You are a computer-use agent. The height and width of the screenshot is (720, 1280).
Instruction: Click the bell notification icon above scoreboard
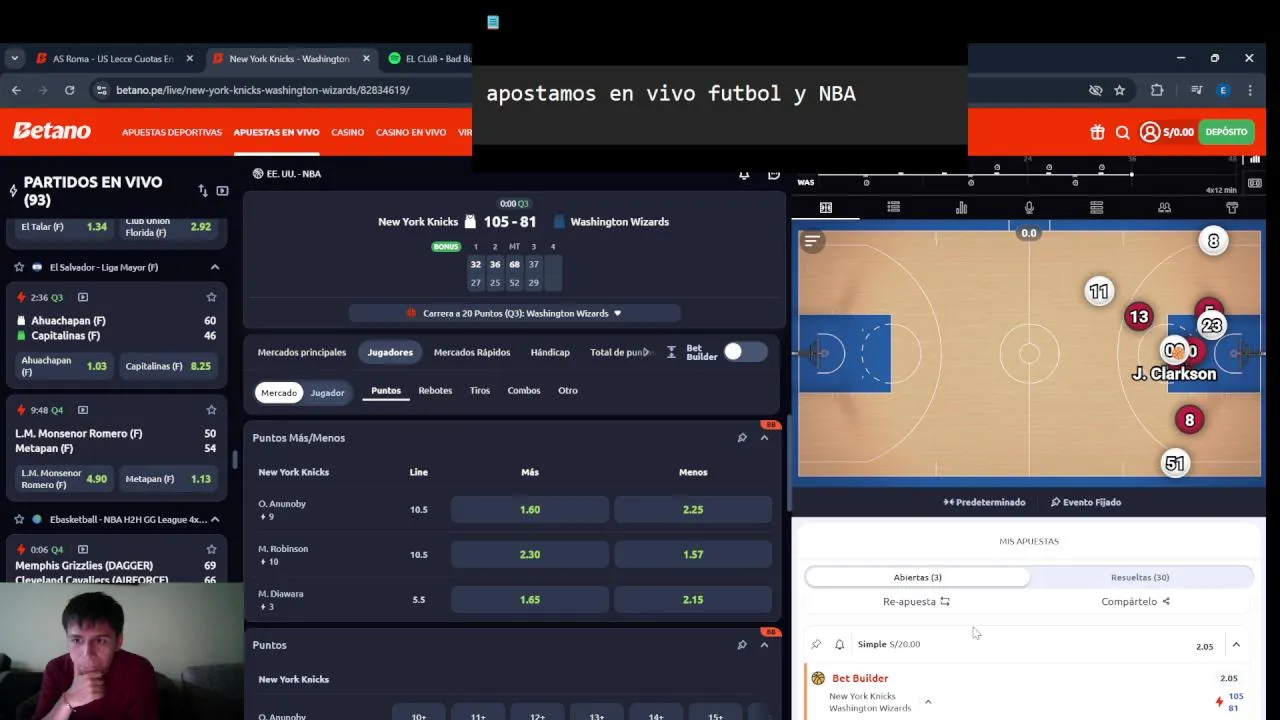tap(744, 174)
